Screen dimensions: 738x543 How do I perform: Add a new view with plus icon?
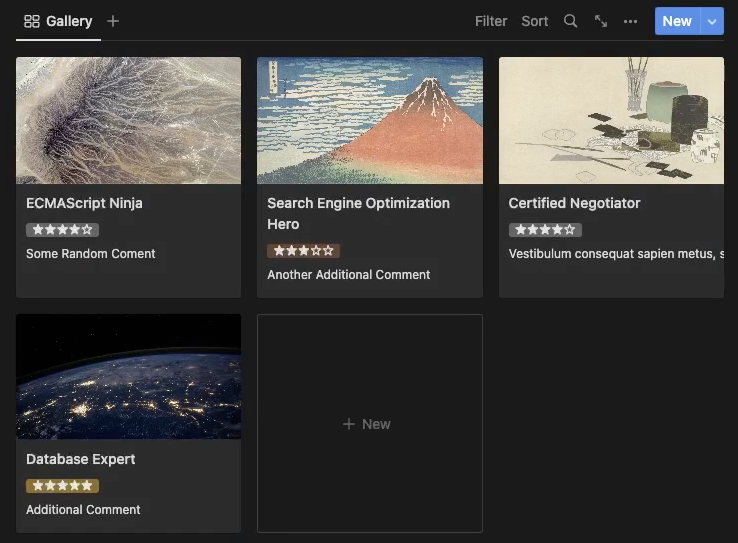tap(113, 21)
